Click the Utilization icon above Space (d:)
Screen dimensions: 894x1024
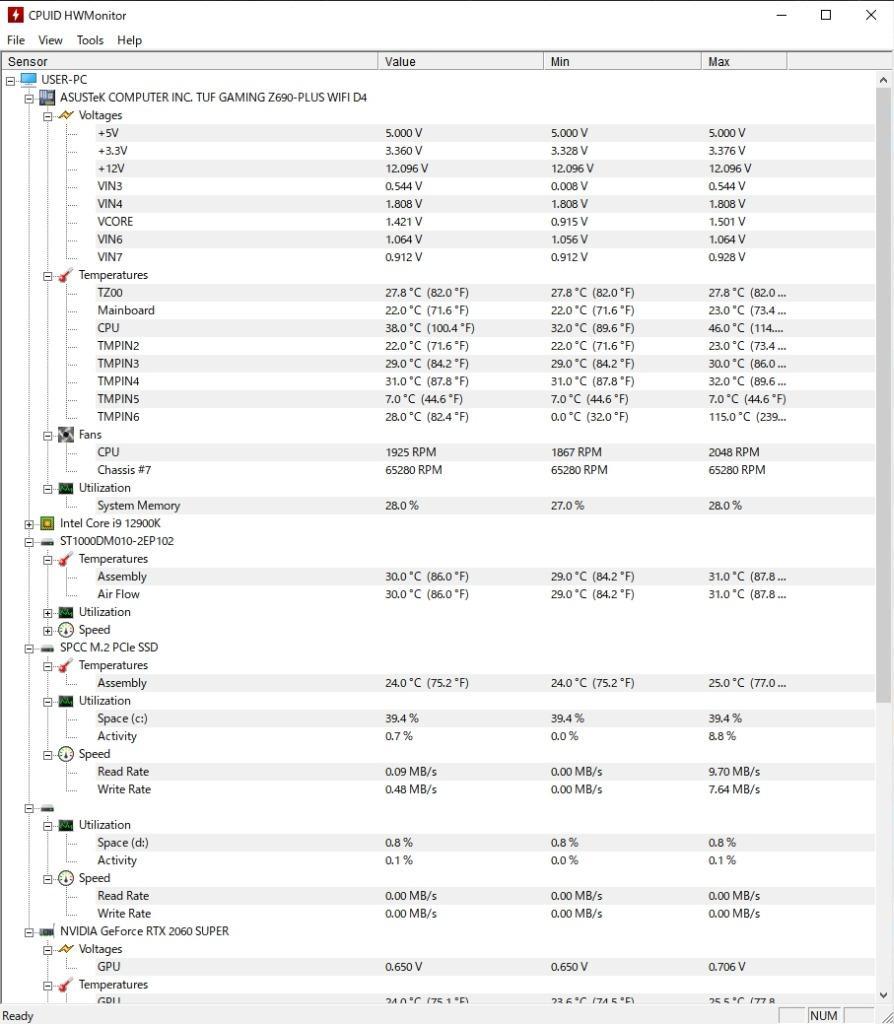(66, 825)
